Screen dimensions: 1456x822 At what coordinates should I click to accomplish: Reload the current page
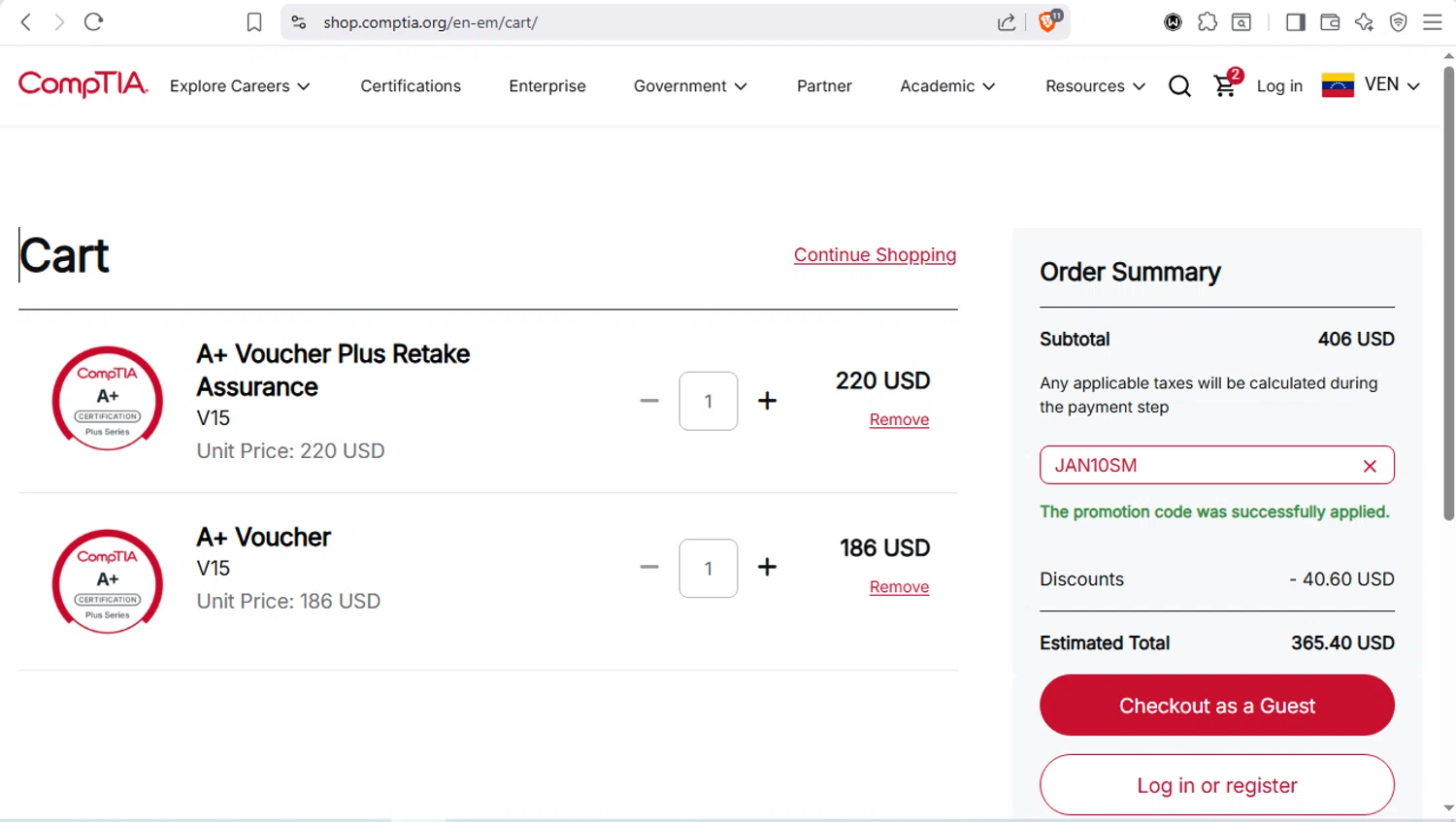[x=93, y=22]
